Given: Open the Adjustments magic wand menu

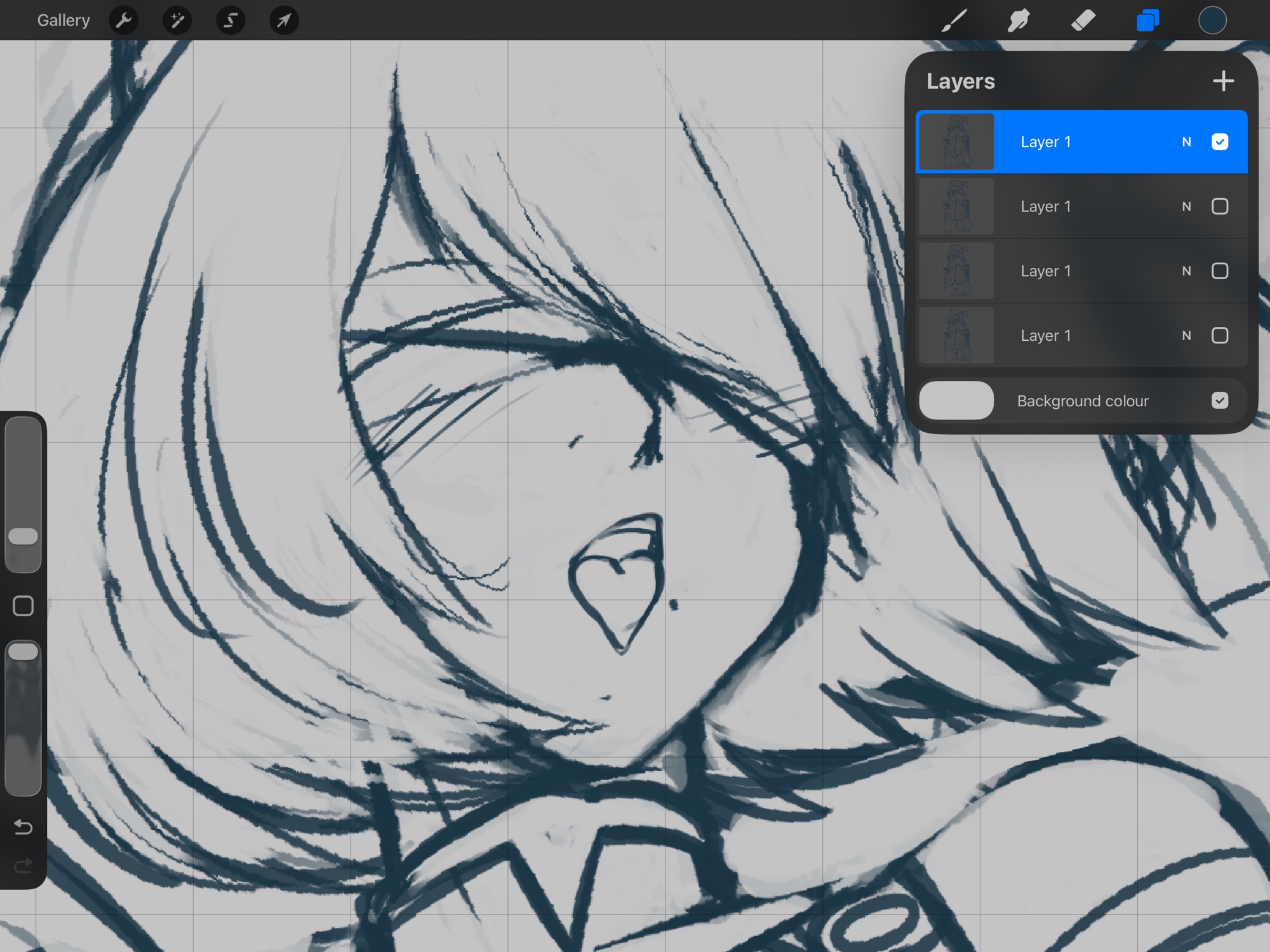Looking at the screenshot, I should [x=177, y=20].
